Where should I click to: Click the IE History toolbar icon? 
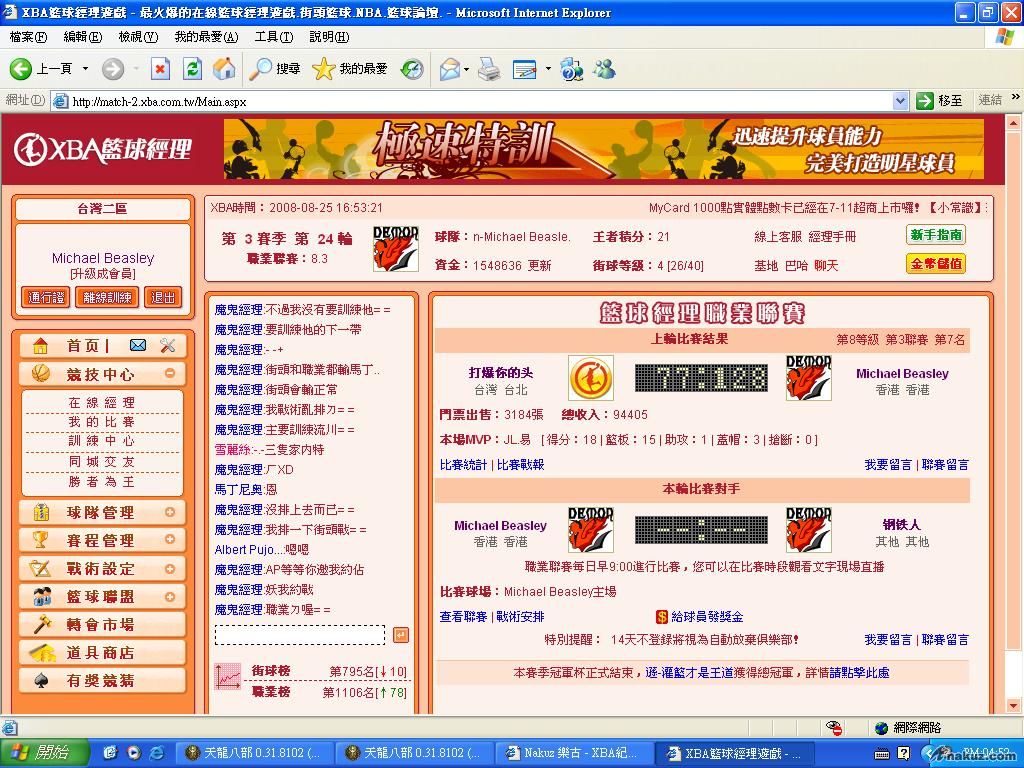pos(412,68)
